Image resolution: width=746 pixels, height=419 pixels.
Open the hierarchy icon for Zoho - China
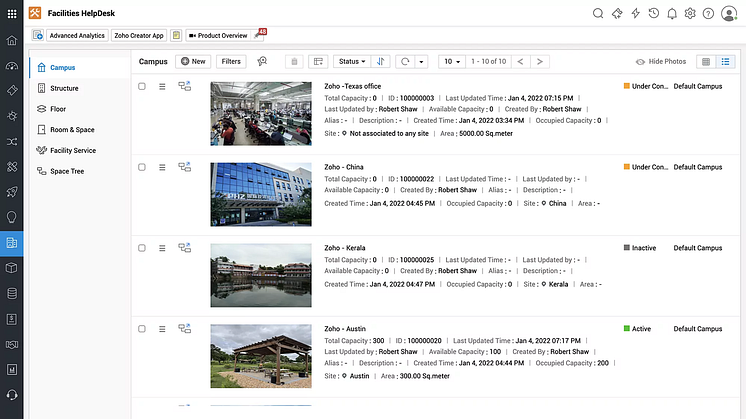coord(185,166)
